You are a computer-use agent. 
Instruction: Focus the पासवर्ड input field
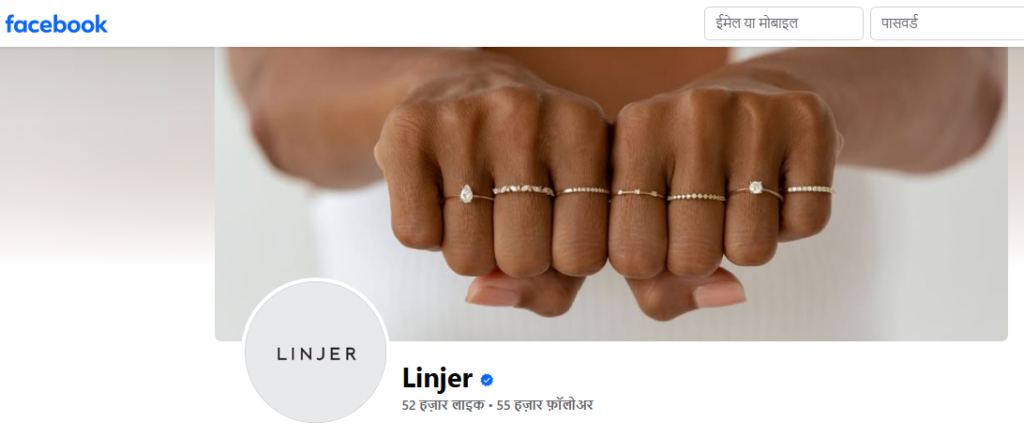pyautogui.click(x=947, y=24)
